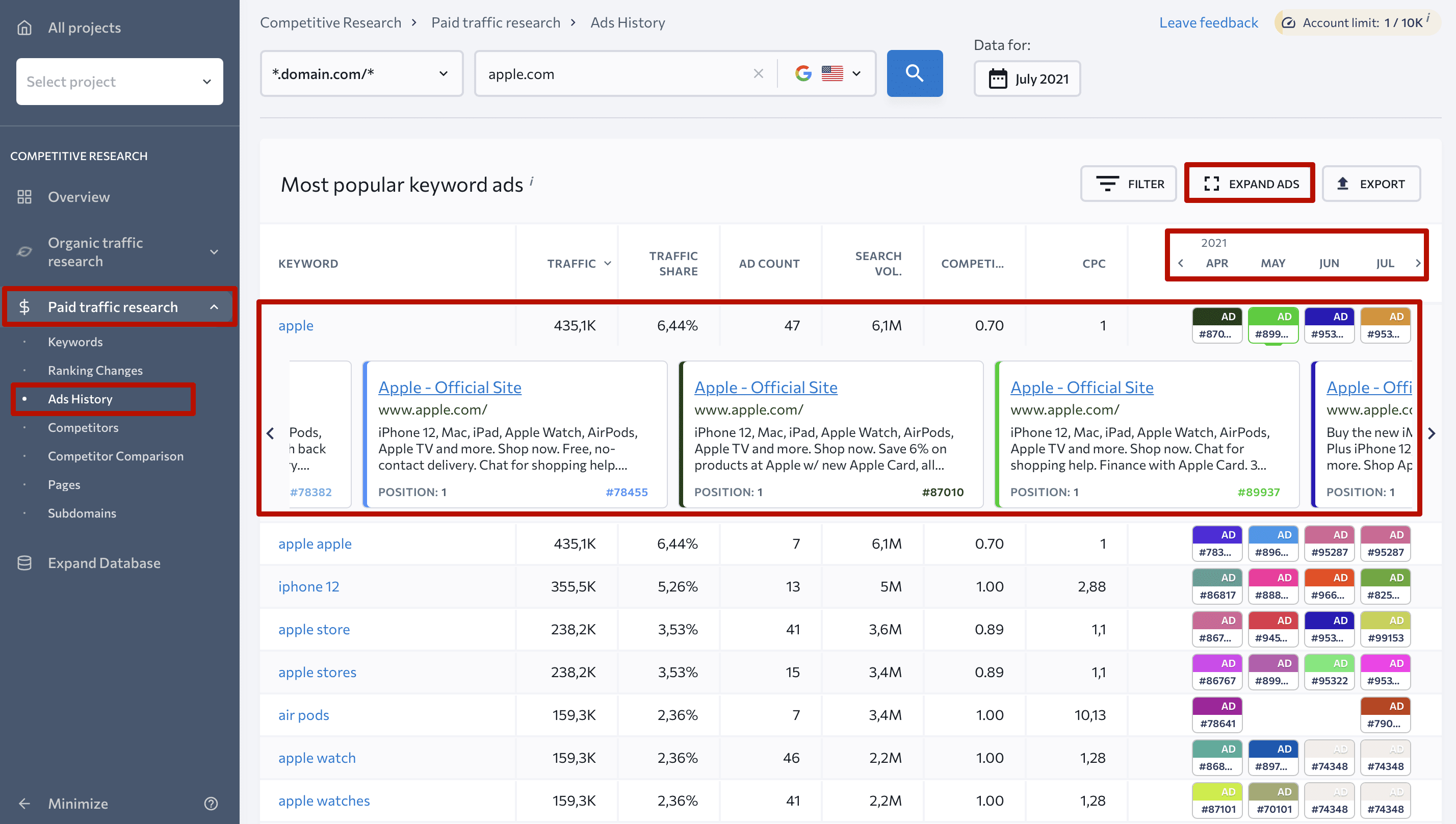Viewport: 1456px width, 824px height.
Task: Open the help question mark icon
Action: click(211, 804)
